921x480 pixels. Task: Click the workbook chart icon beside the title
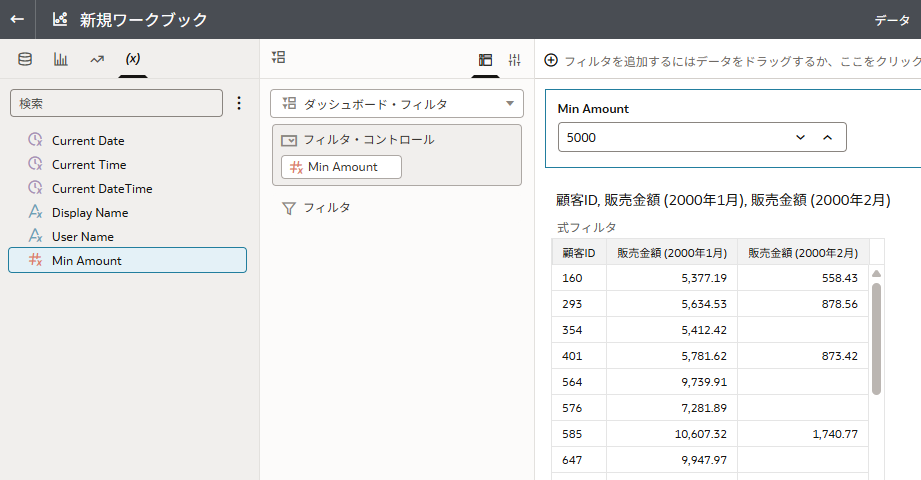click(x=60, y=19)
